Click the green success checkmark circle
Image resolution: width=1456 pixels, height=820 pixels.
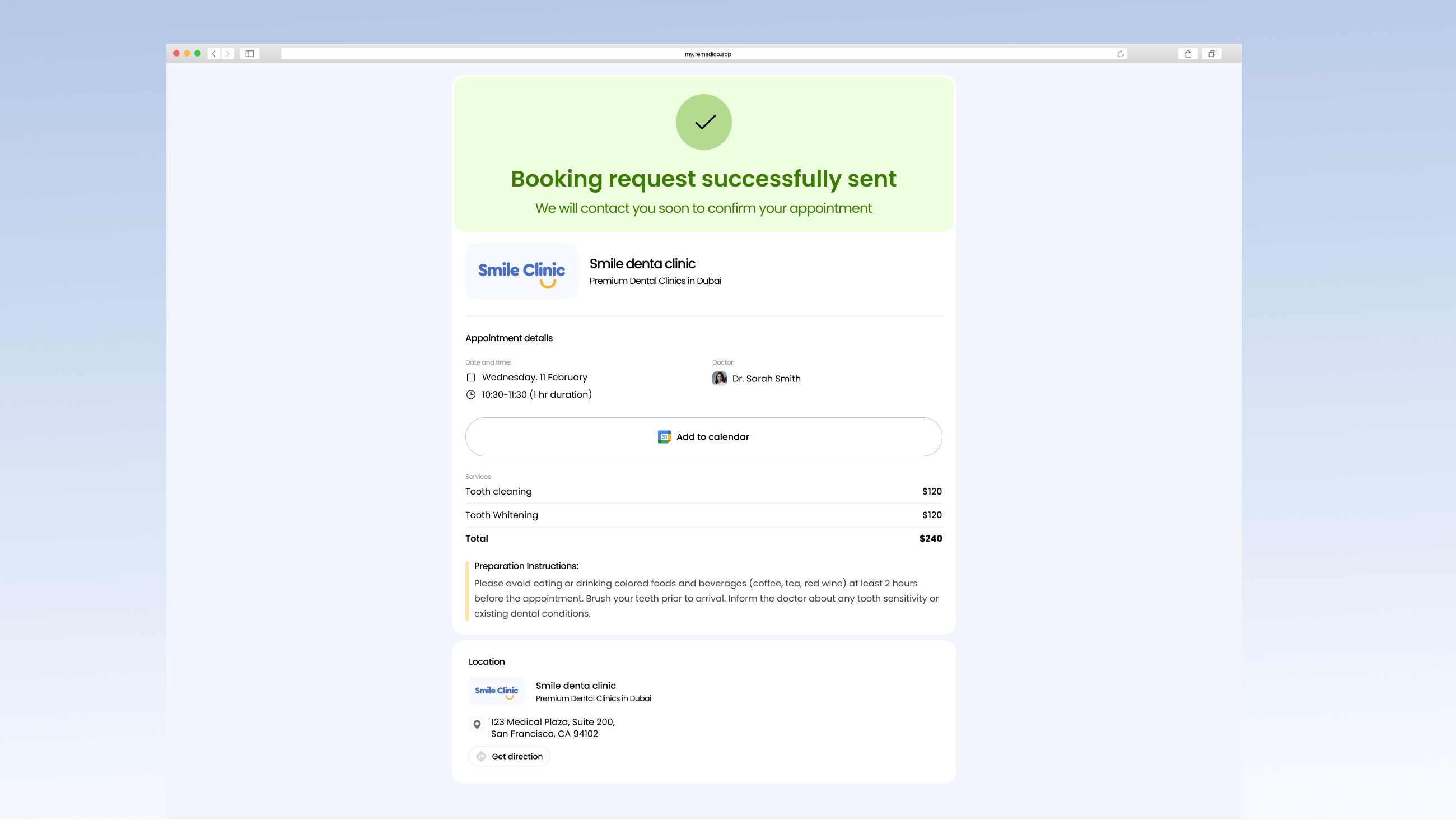[704, 122]
